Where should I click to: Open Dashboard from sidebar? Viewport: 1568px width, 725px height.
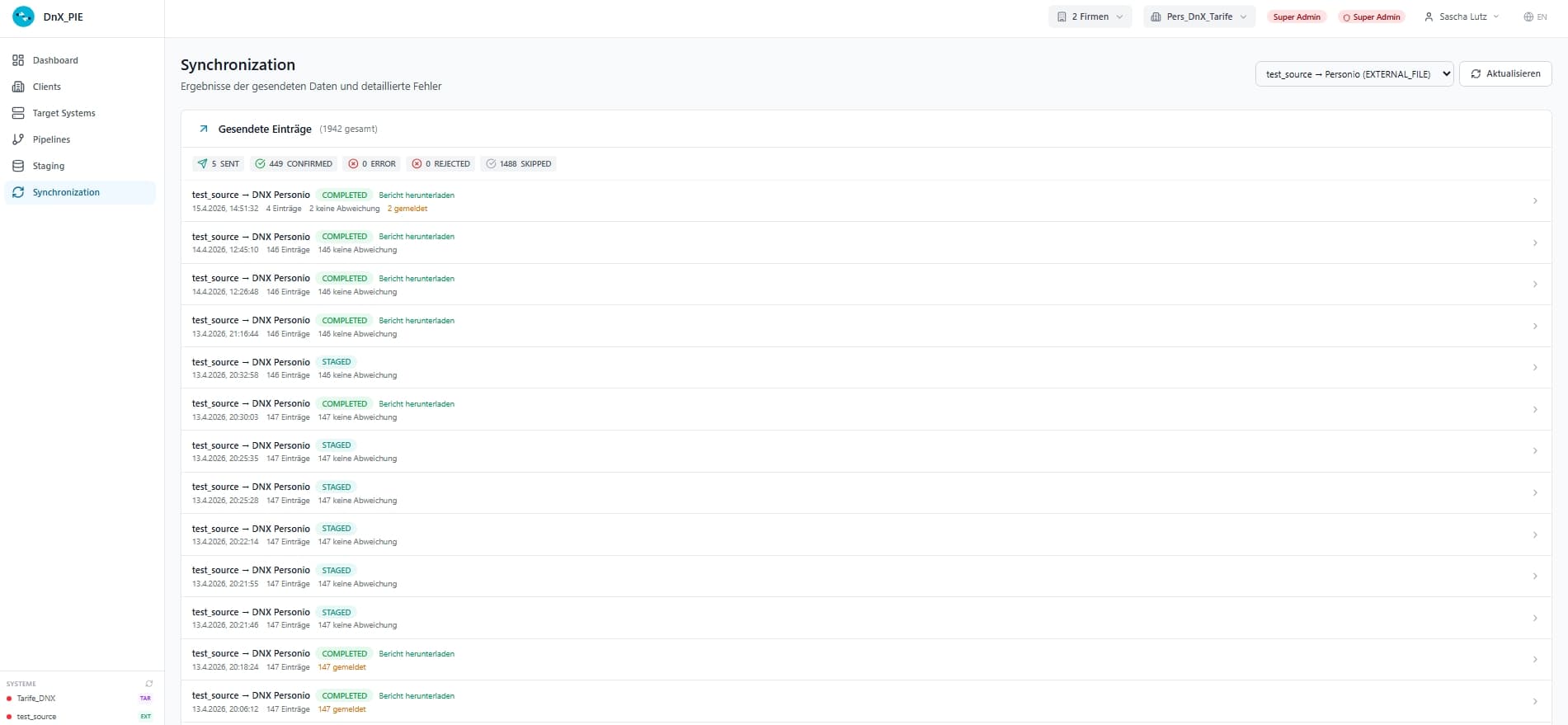click(80, 60)
